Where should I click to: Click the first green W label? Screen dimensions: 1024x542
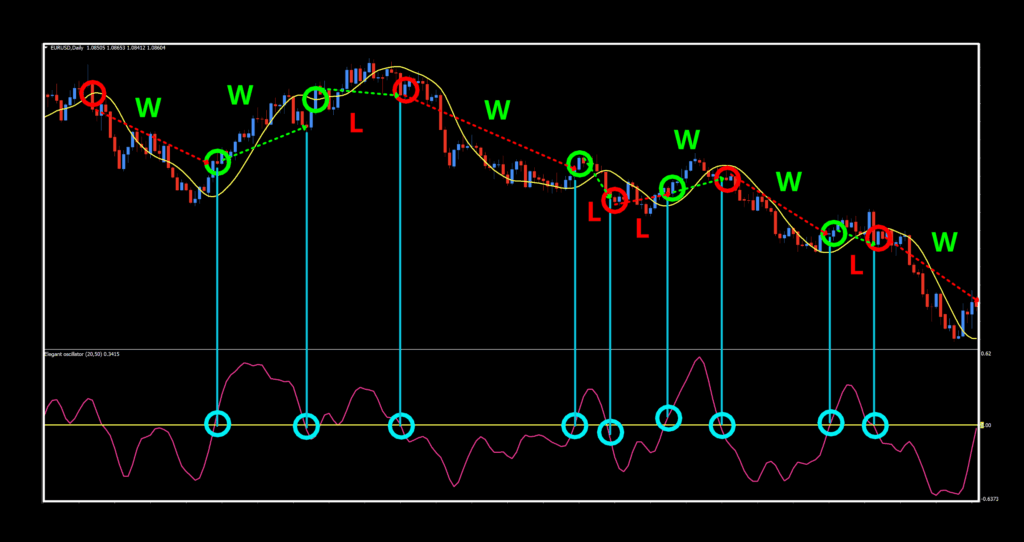pos(148,108)
